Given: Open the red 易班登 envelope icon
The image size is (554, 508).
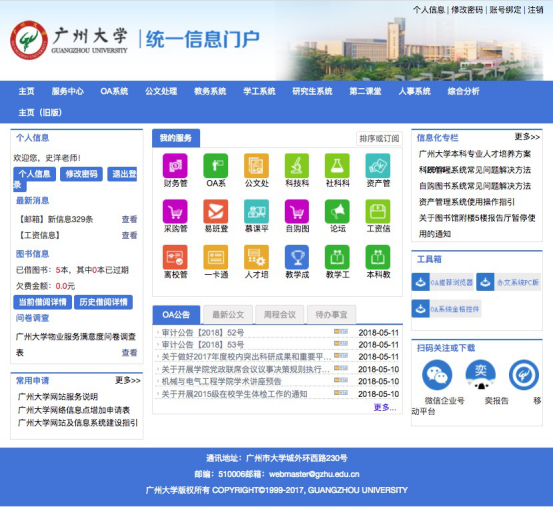Looking at the screenshot, I should coord(216,212).
